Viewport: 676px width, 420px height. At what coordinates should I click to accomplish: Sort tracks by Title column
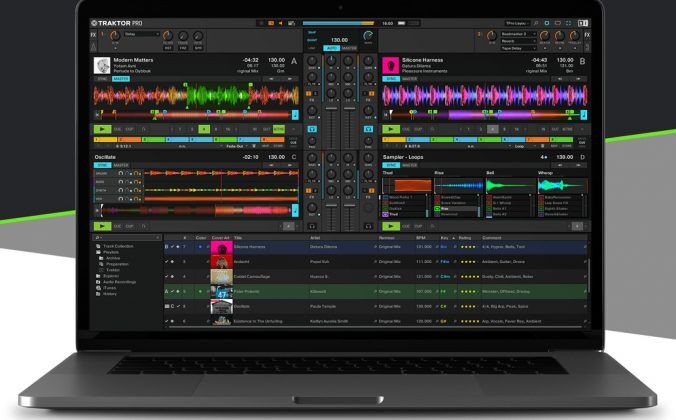238,238
